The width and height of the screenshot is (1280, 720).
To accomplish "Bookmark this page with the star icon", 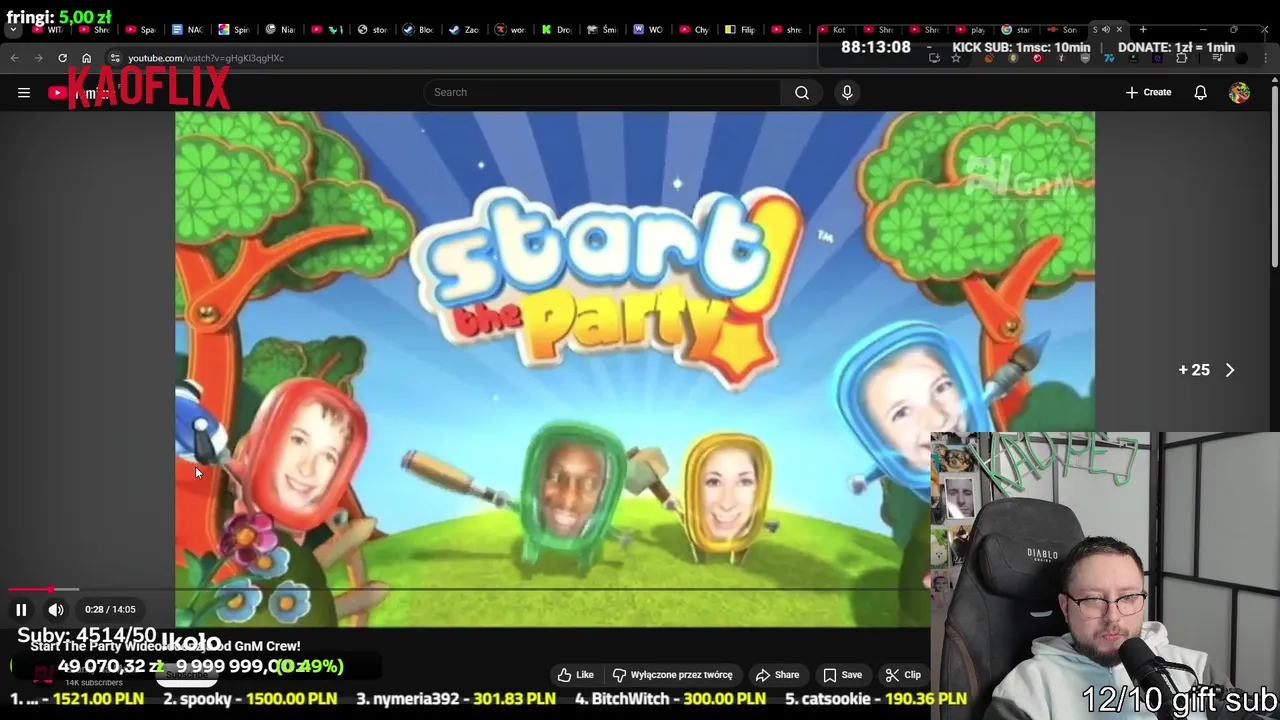I will click(956, 58).
